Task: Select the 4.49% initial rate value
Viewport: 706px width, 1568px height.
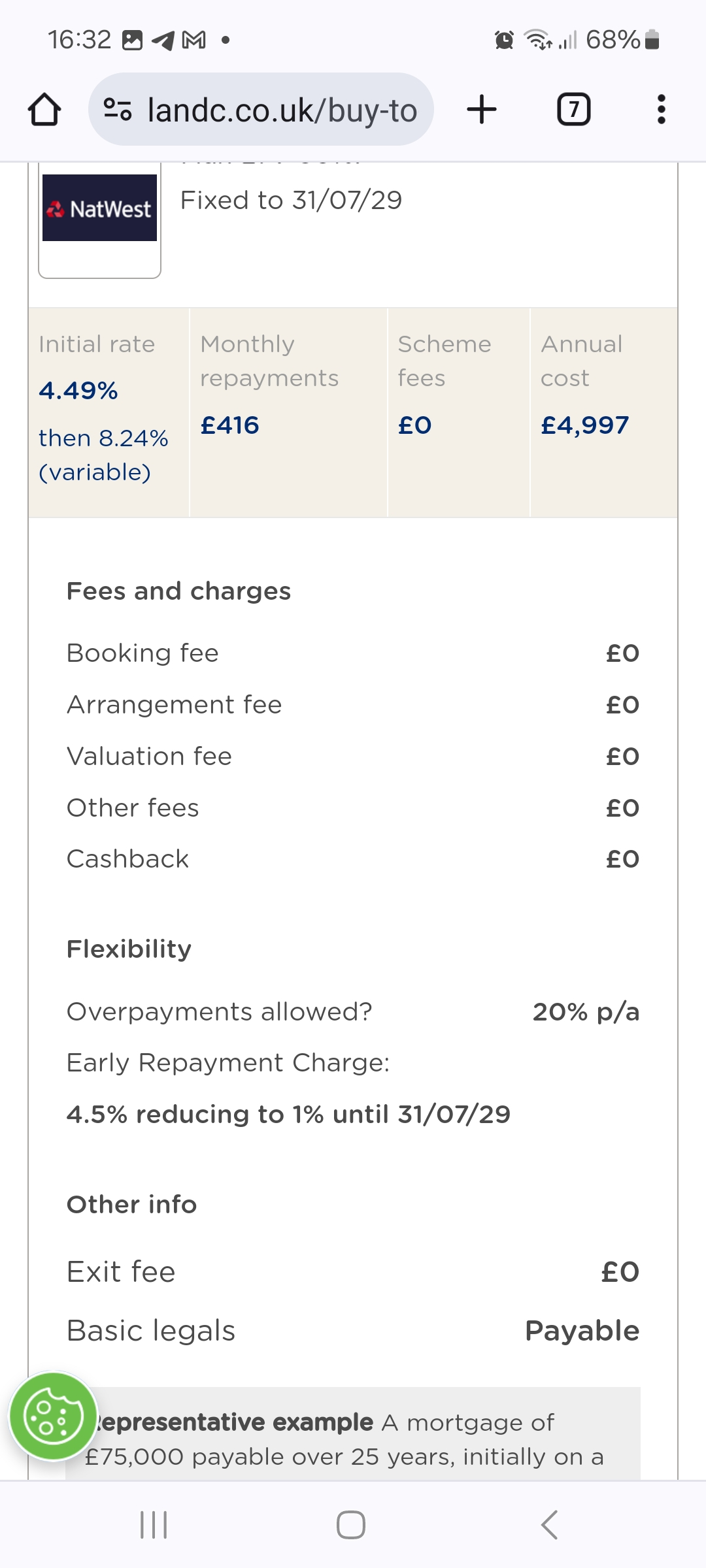Action: click(78, 391)
